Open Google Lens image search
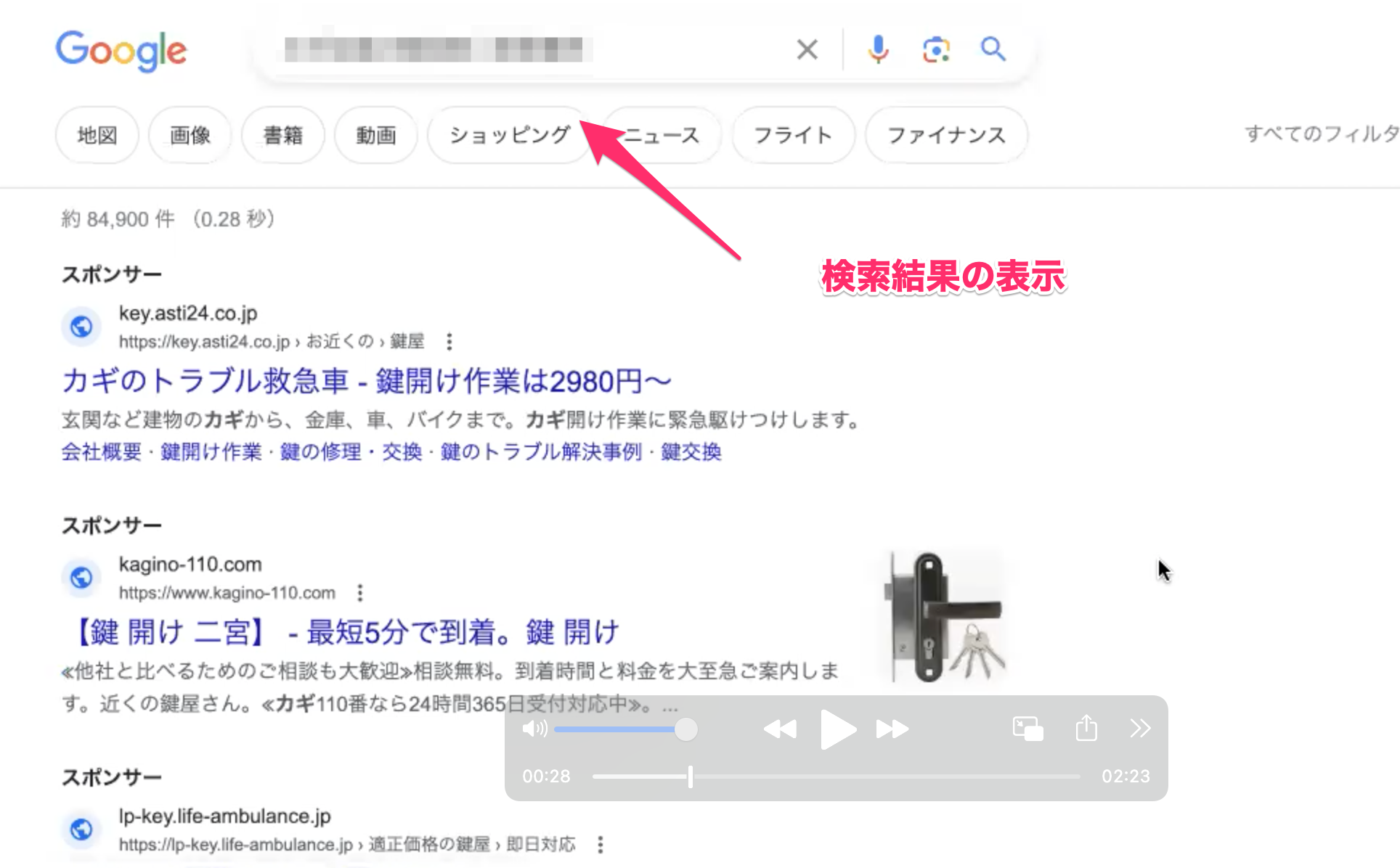This screenshot has width=1400, height=868. tap(936, 49)
